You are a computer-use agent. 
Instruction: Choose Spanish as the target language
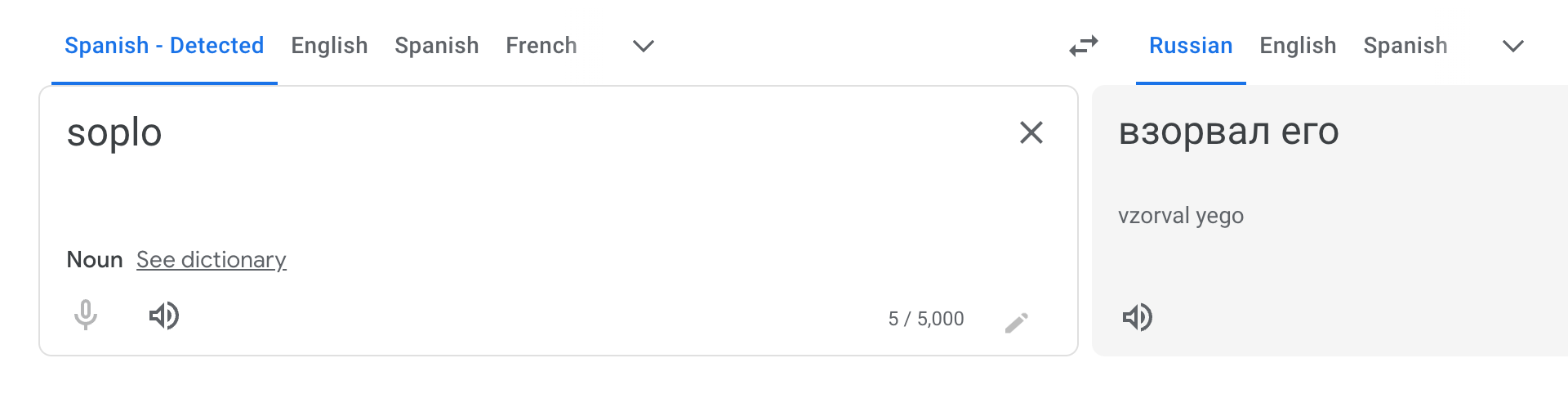click(1405, 46)
